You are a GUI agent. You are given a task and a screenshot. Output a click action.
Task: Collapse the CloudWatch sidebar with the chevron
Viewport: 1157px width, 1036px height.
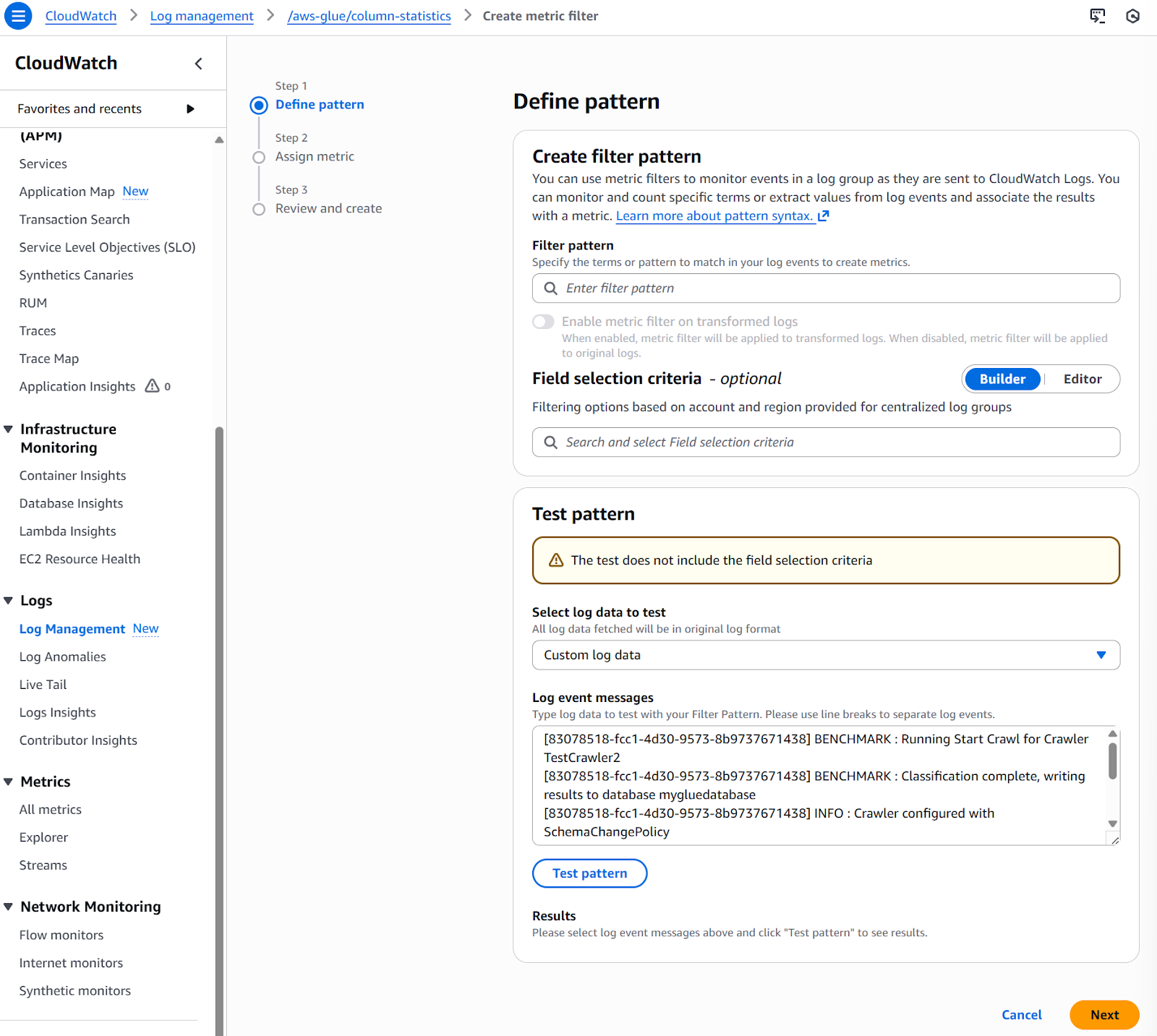pos(198,64)
